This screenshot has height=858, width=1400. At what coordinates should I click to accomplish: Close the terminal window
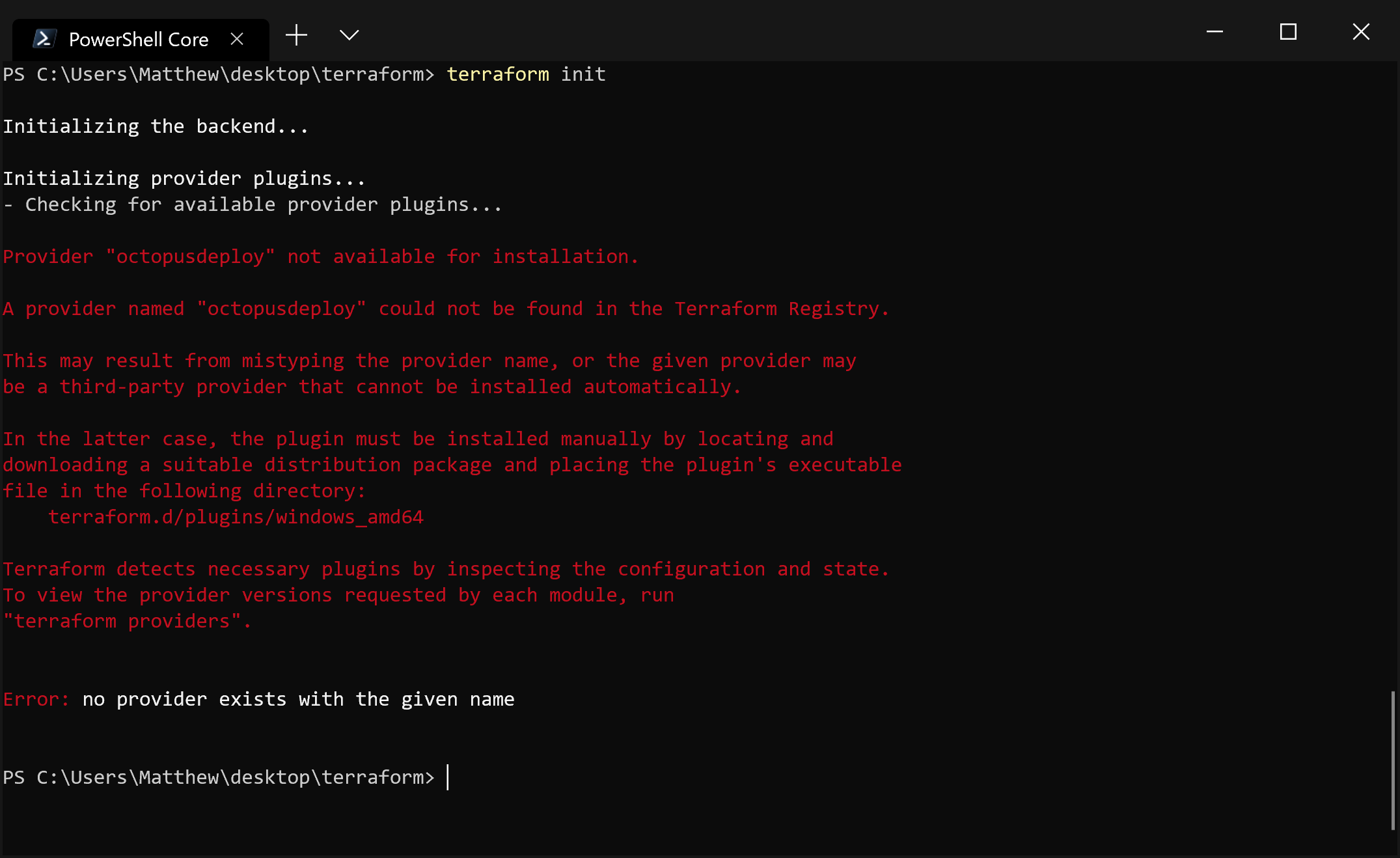pyautogui.click(x=1361, y=32)
